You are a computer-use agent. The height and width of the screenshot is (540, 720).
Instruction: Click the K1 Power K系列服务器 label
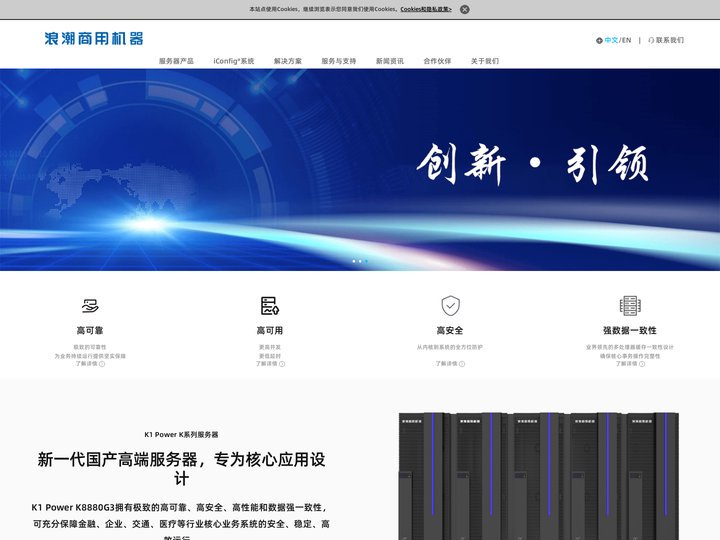pyautogui.click(x=181, y=434)
